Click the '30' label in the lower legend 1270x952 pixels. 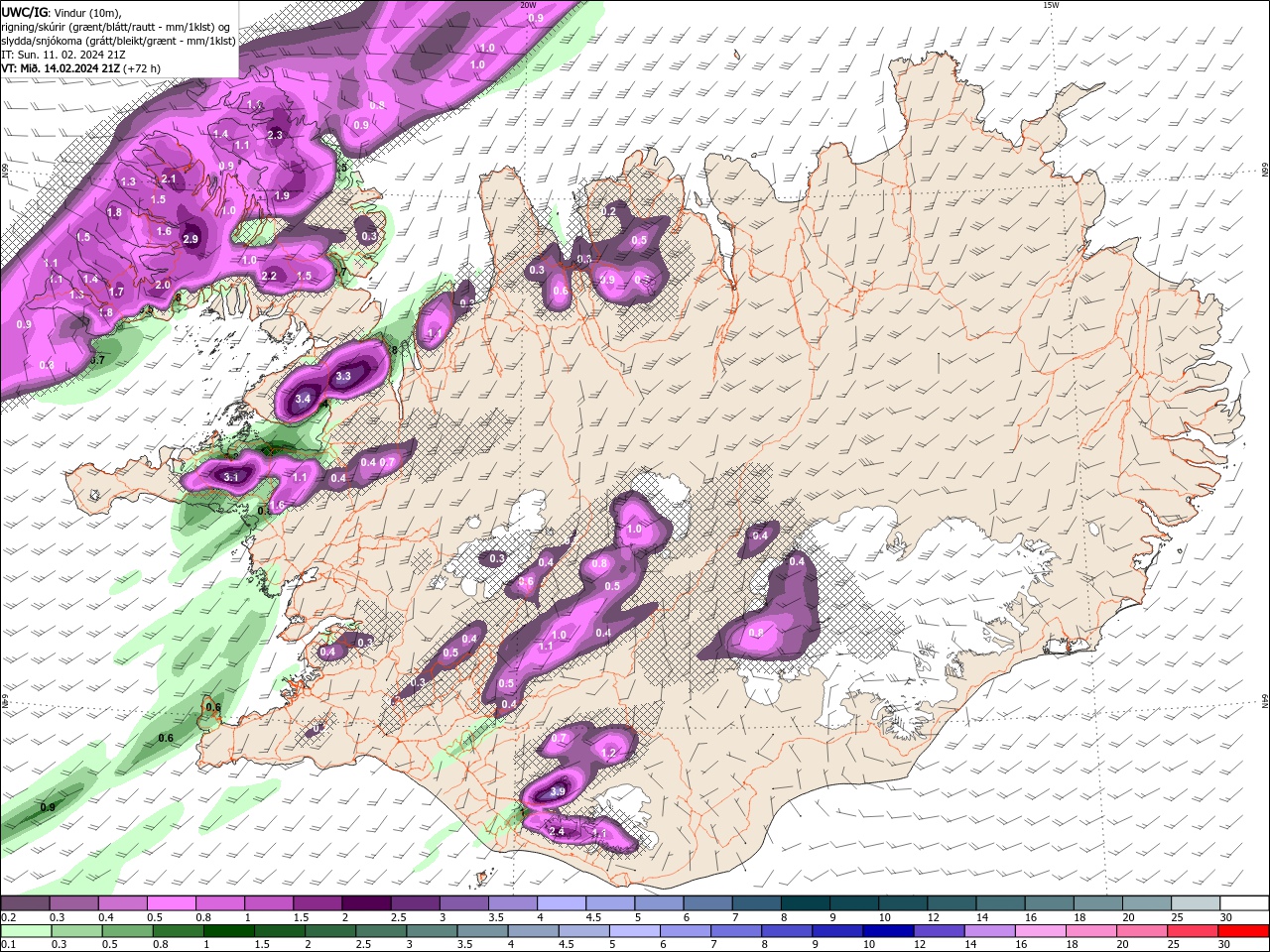(x=1226, y=945)
